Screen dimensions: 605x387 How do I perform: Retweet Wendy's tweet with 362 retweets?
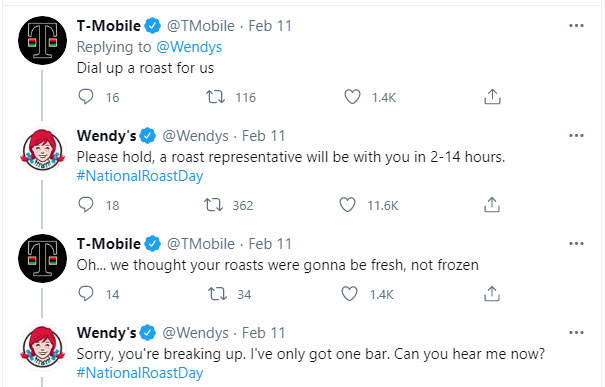coord(213,205)
